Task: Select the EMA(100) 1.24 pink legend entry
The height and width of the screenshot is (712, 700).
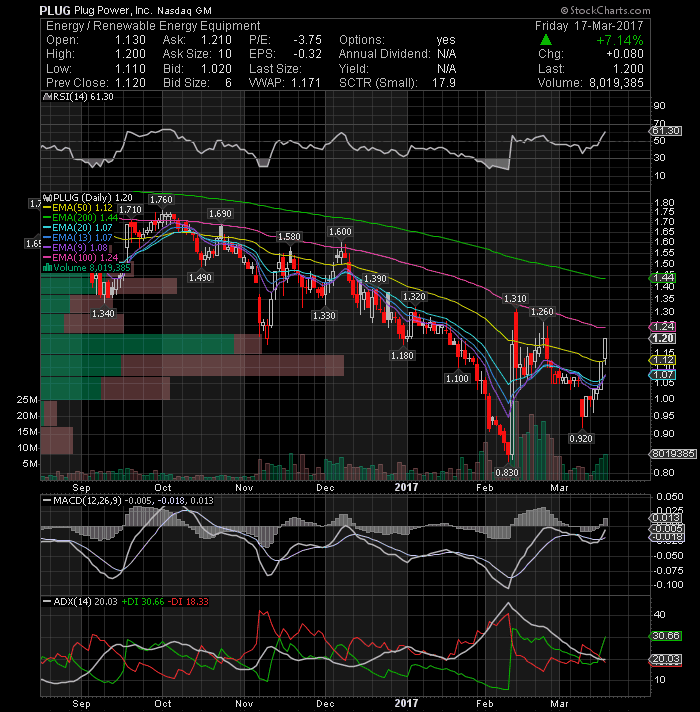Action: click(x=80, y=257)
